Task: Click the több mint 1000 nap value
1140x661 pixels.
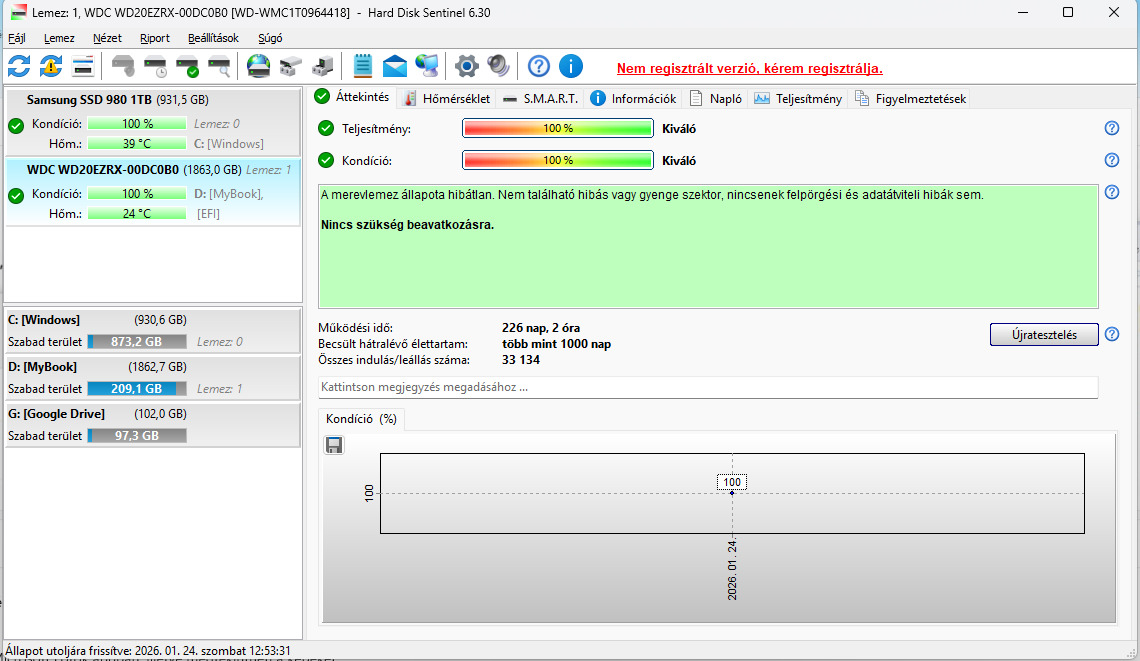Action: (x=556, y=344)
